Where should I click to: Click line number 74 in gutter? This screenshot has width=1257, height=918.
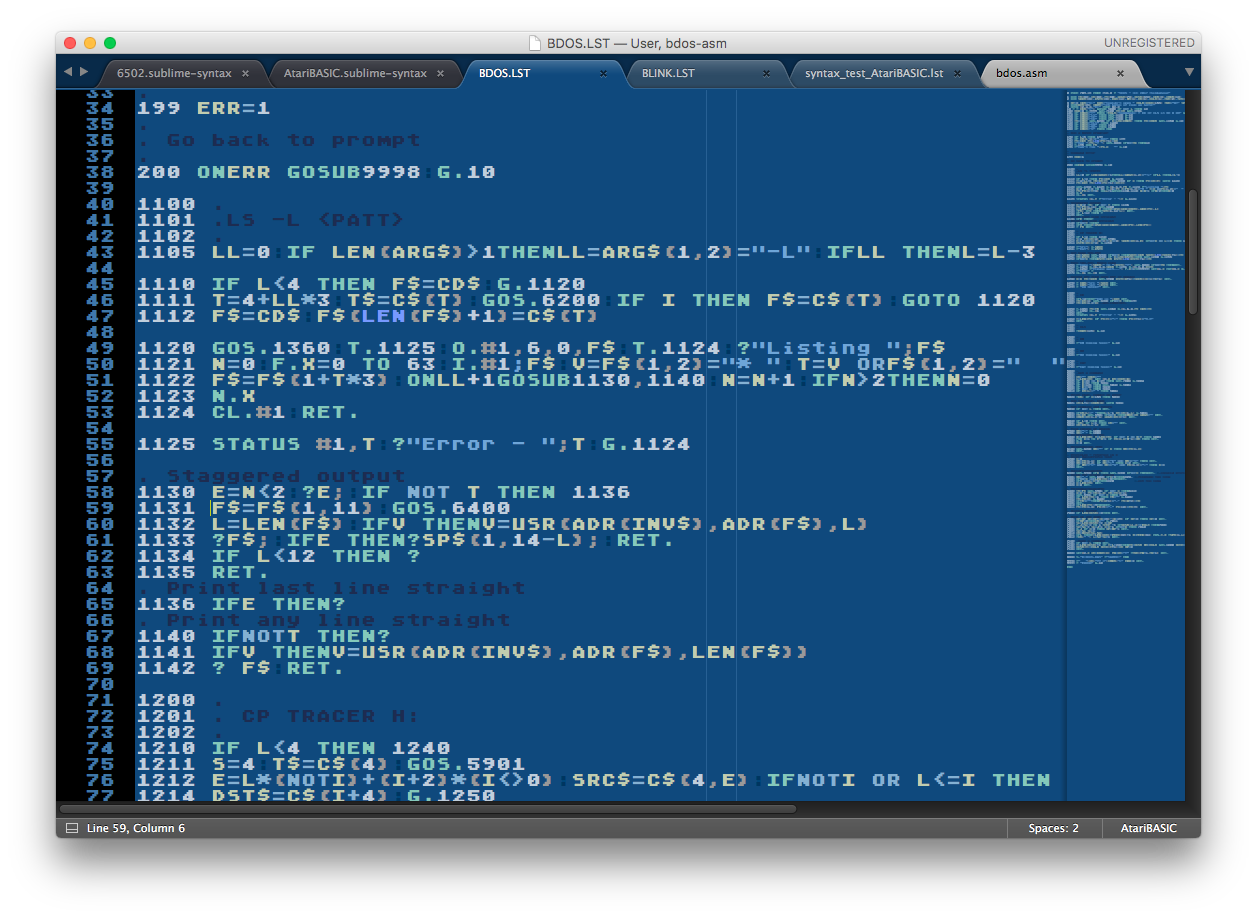pos(99,748)
